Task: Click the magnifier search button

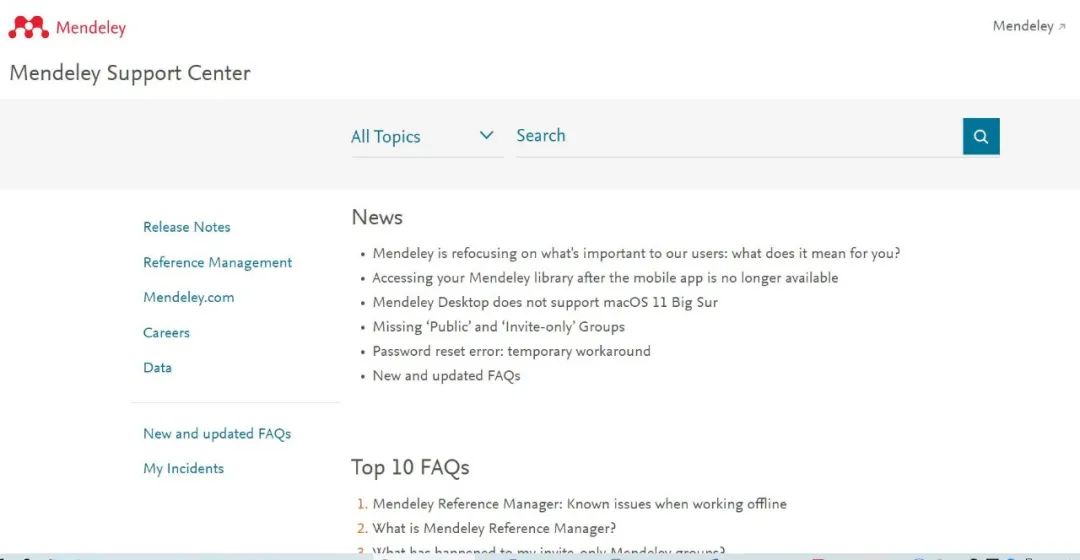Action: (981, 136)
